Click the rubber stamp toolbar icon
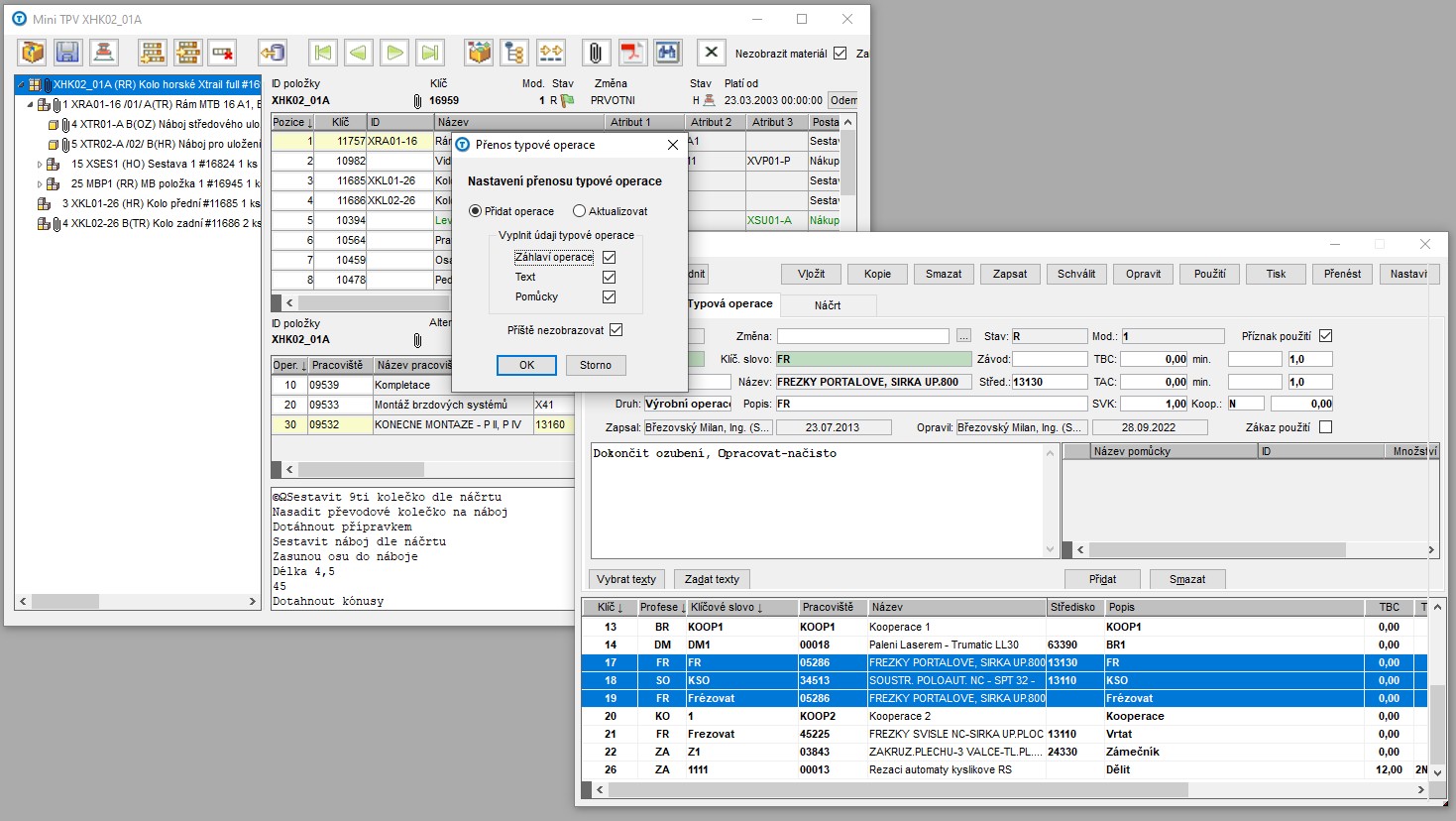 [x=103, y=53]
